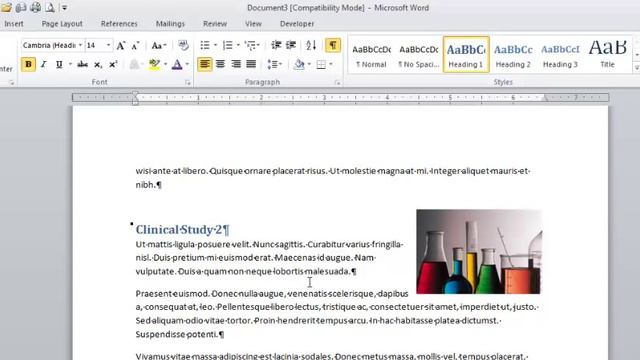This screenshot has height=360, width=640.
Task: Click the Open folder icon in Quick Access
Action: coord(6,7)
